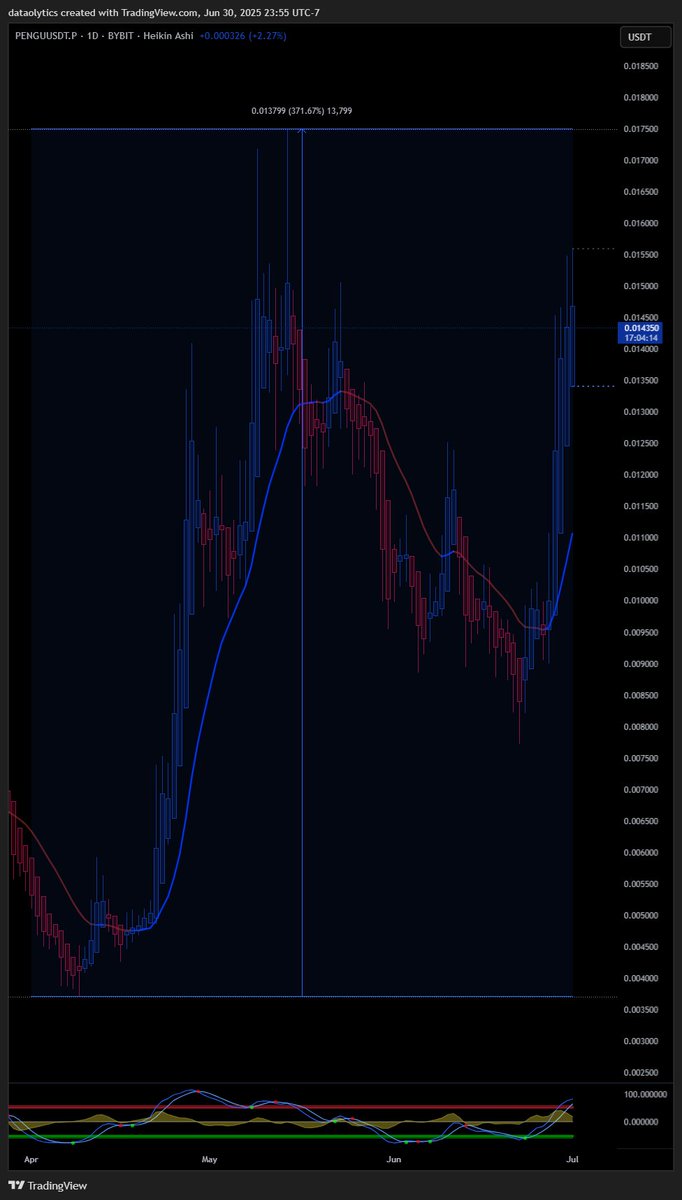
Task: Click the May label on time axis
Action: point(209,1160)
